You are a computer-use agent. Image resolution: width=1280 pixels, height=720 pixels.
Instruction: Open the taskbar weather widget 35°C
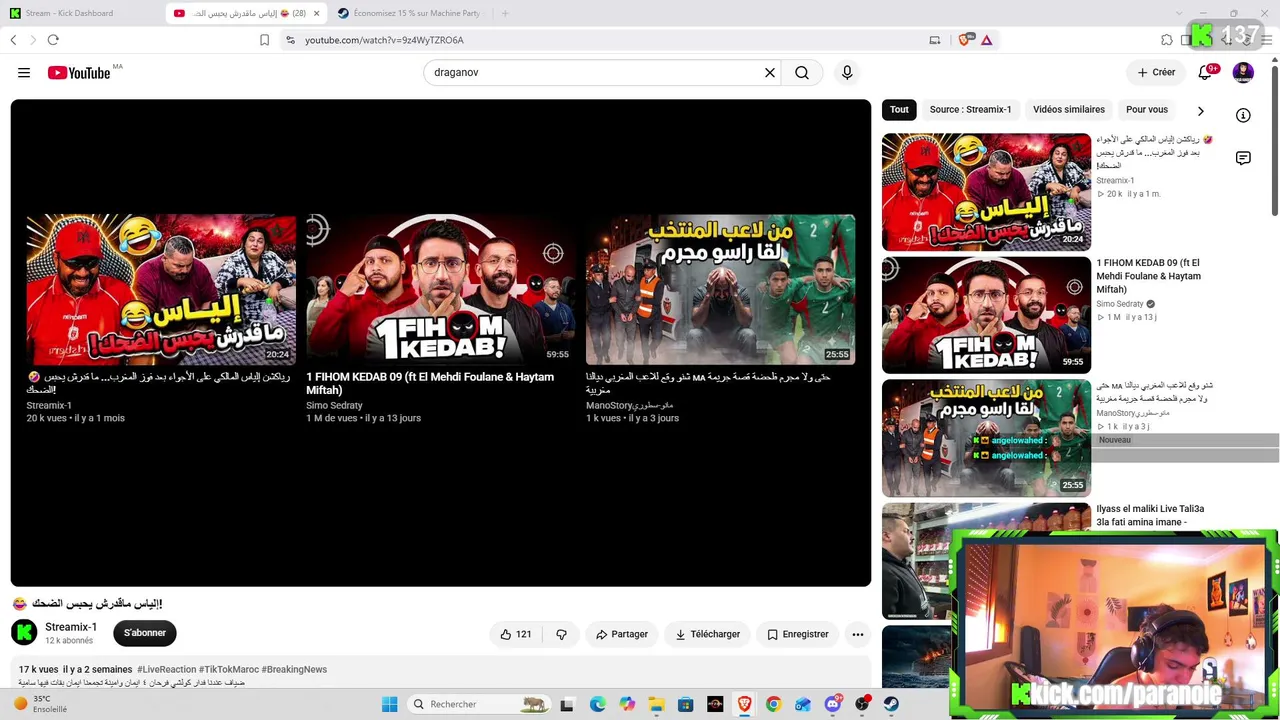click(x=40, y=704)
